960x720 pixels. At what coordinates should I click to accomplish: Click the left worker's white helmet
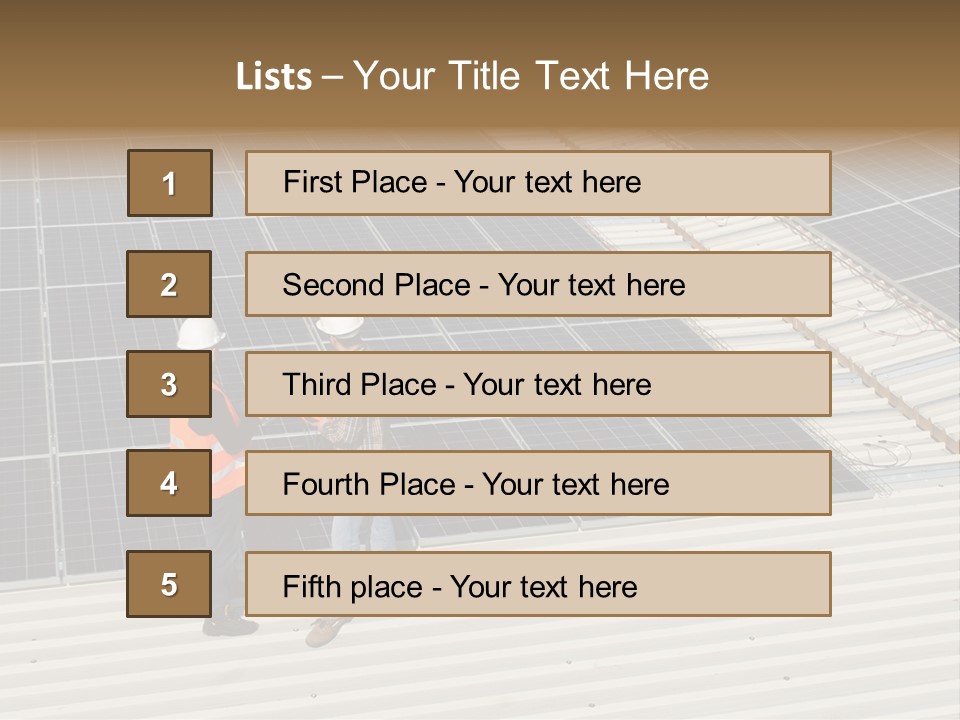[197, 332]
